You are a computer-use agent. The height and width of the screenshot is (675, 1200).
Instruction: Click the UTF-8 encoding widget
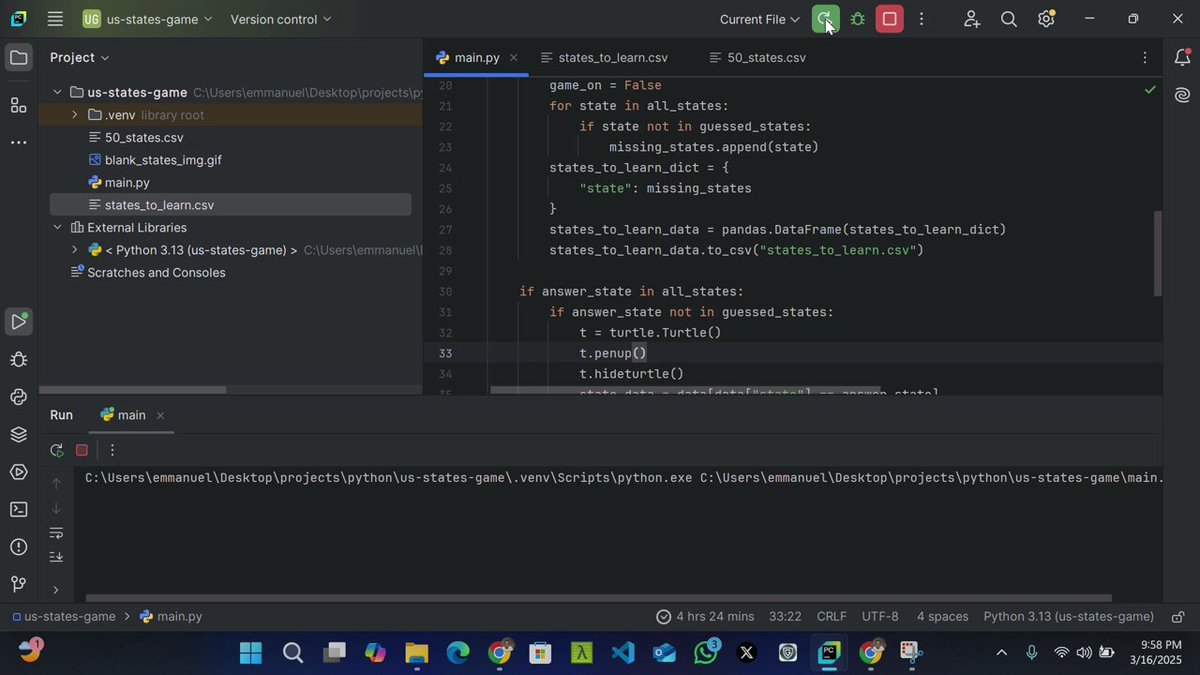click(x=880, y=617)
